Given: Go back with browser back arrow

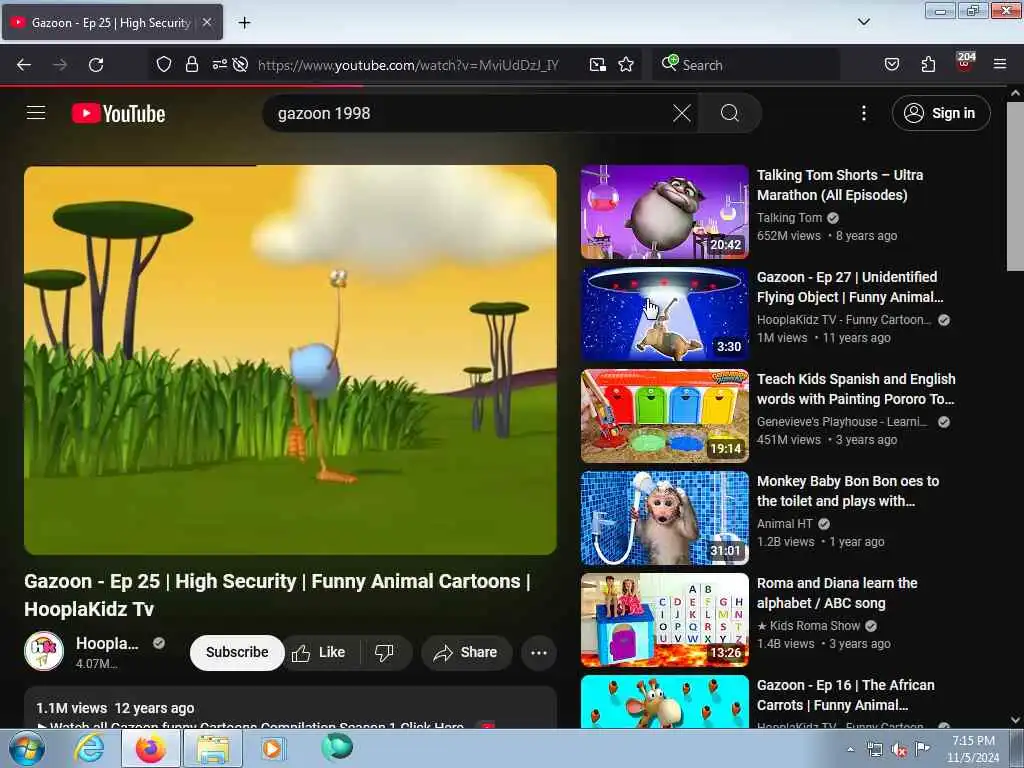Looking at the screenshot, I should [24, 65].
